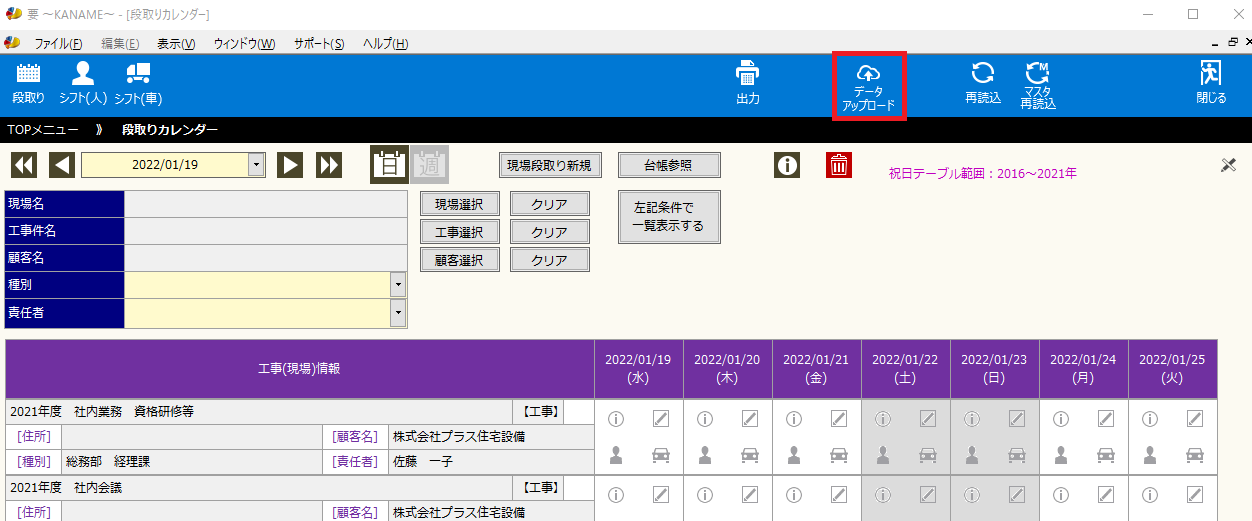Click the 現場名 input field

pos(265,204)
